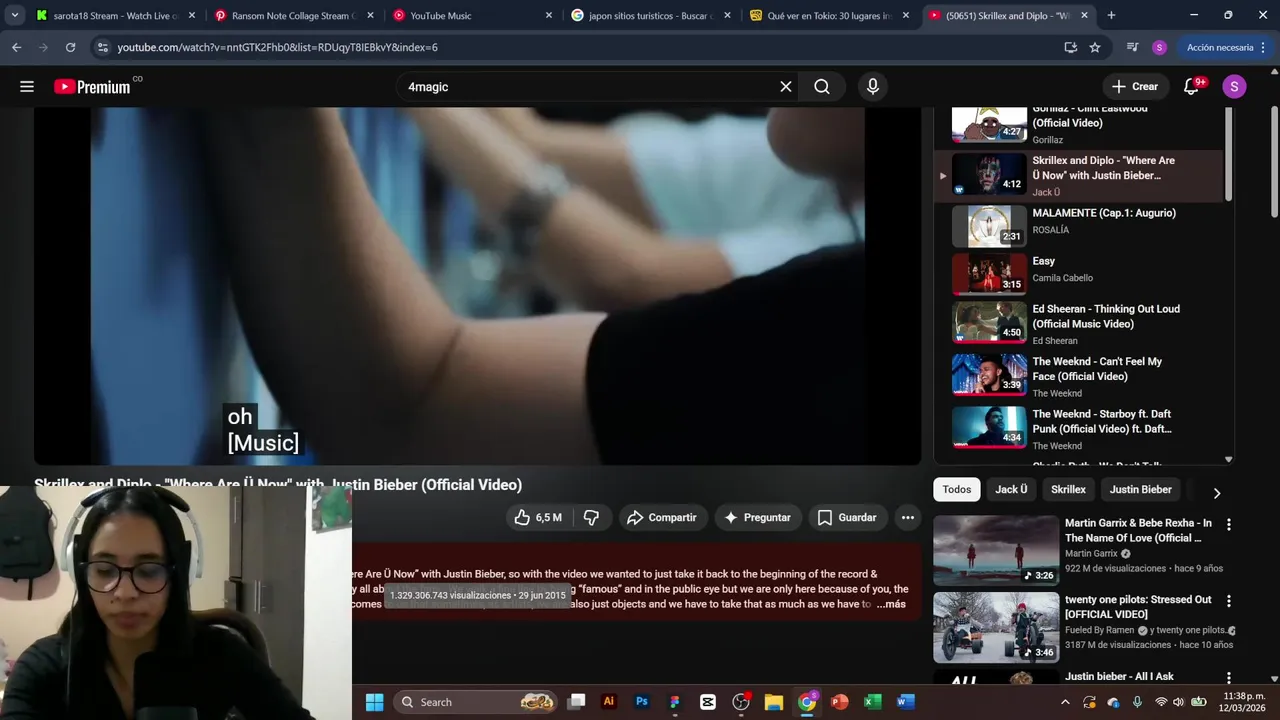The image size is (1280, 720).
Task: Open YouTube notifications bell
Action: (1191, 87)
